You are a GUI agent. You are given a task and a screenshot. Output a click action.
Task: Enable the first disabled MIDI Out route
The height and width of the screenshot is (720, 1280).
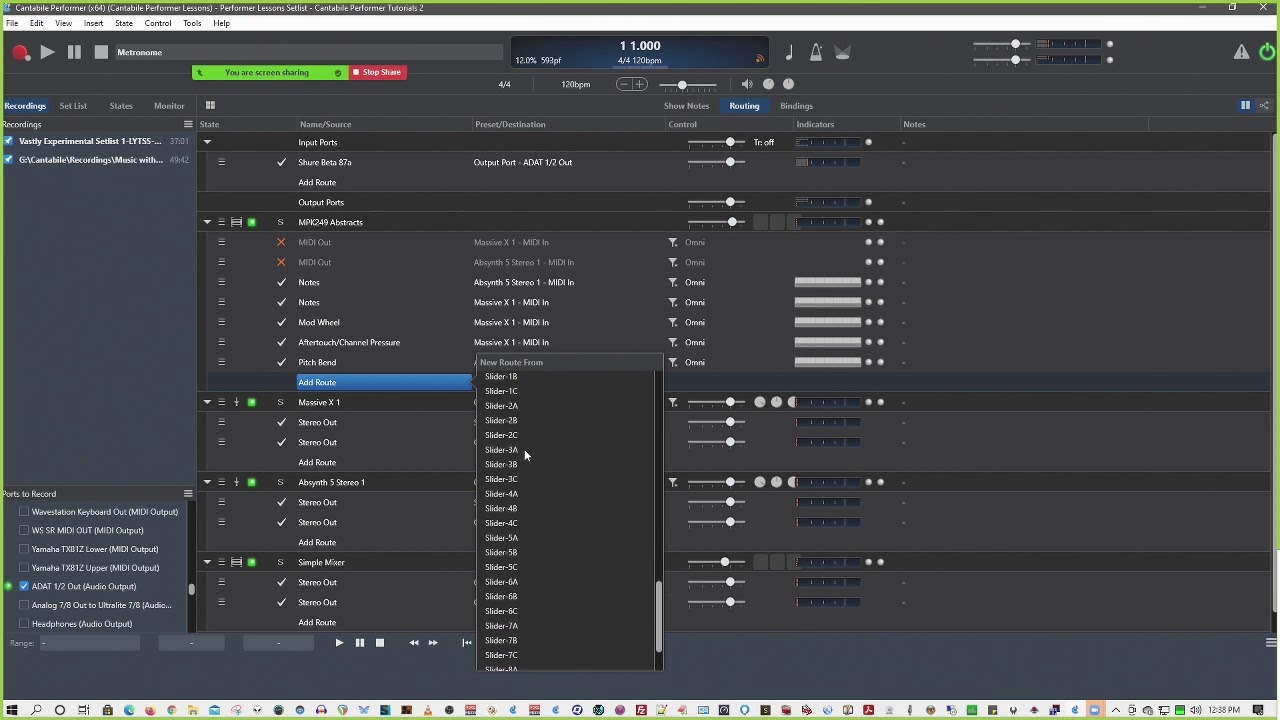click(281, 242)
